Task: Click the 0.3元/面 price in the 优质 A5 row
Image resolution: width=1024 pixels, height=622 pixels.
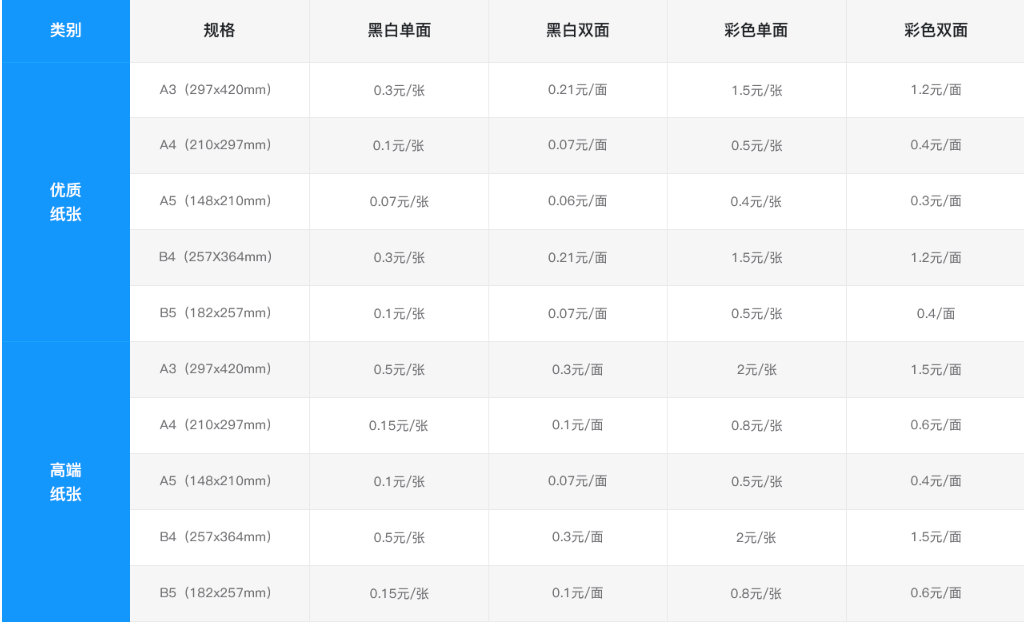Action: (935, 202)
